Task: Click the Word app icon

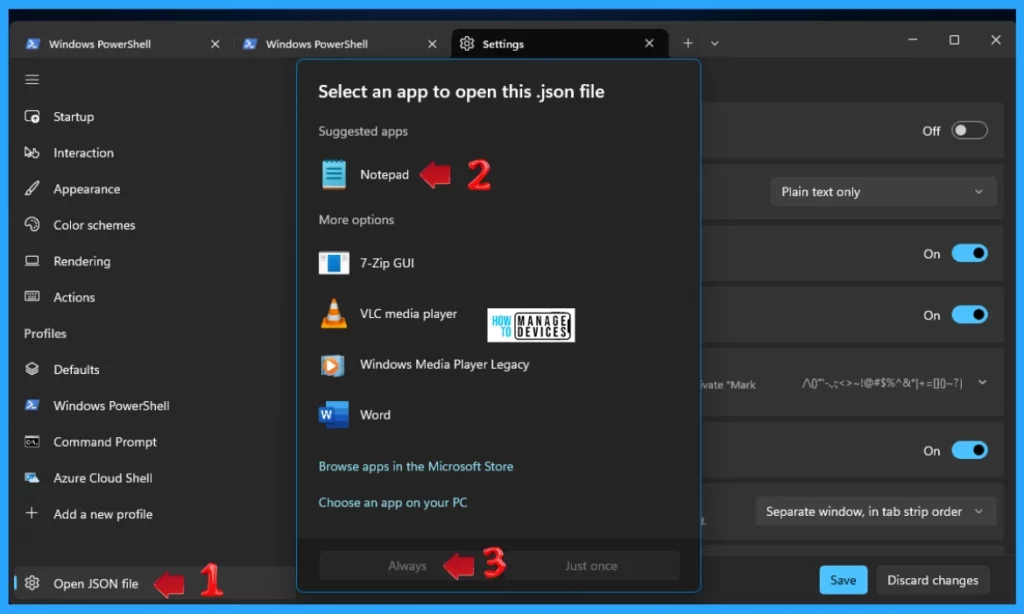Action: (x=333, y=415)
